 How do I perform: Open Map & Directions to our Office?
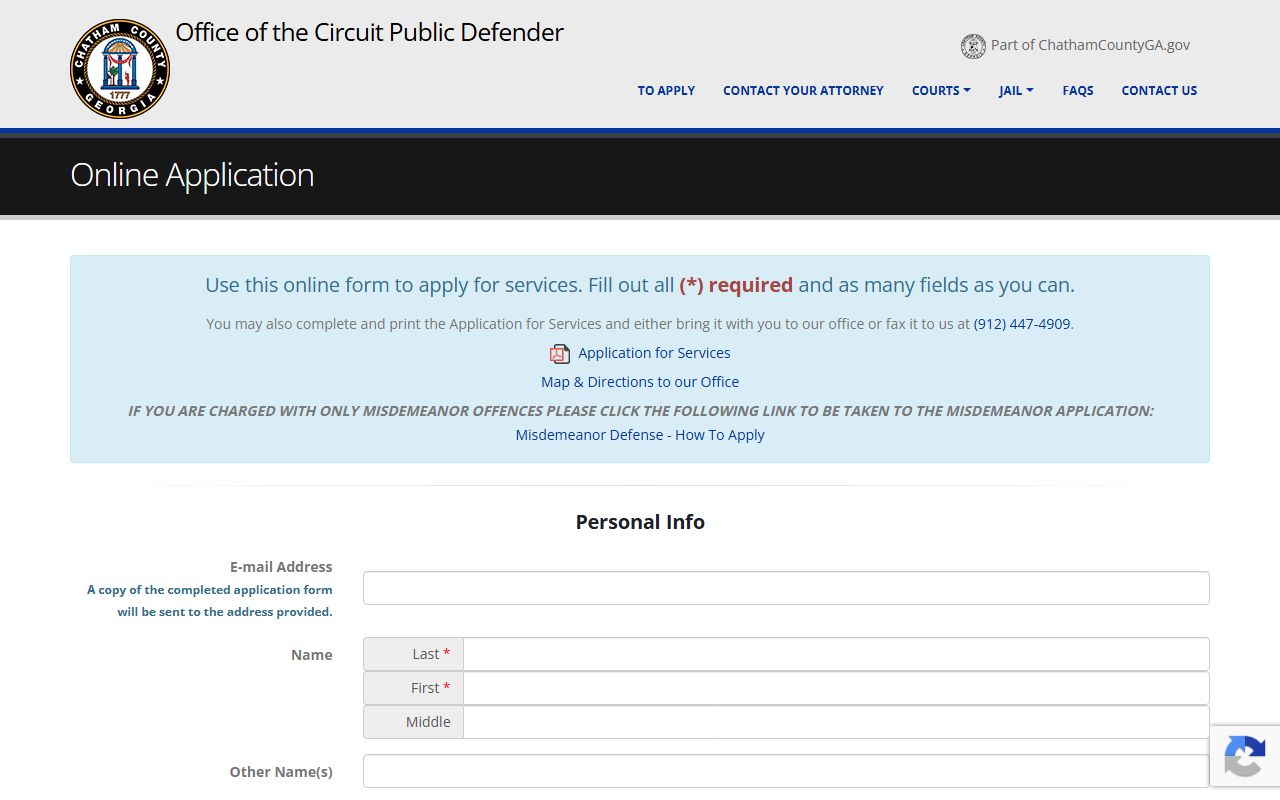point(640,382)
